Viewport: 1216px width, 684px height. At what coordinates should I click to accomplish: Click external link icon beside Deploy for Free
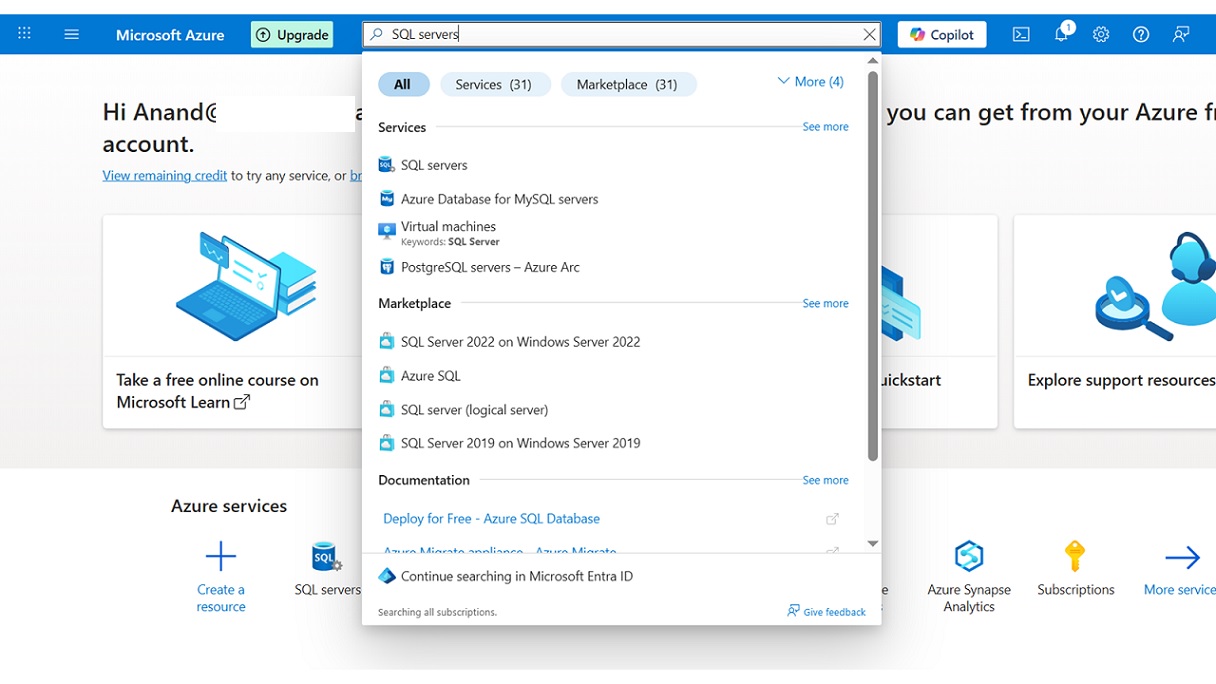tap(832, 519)
